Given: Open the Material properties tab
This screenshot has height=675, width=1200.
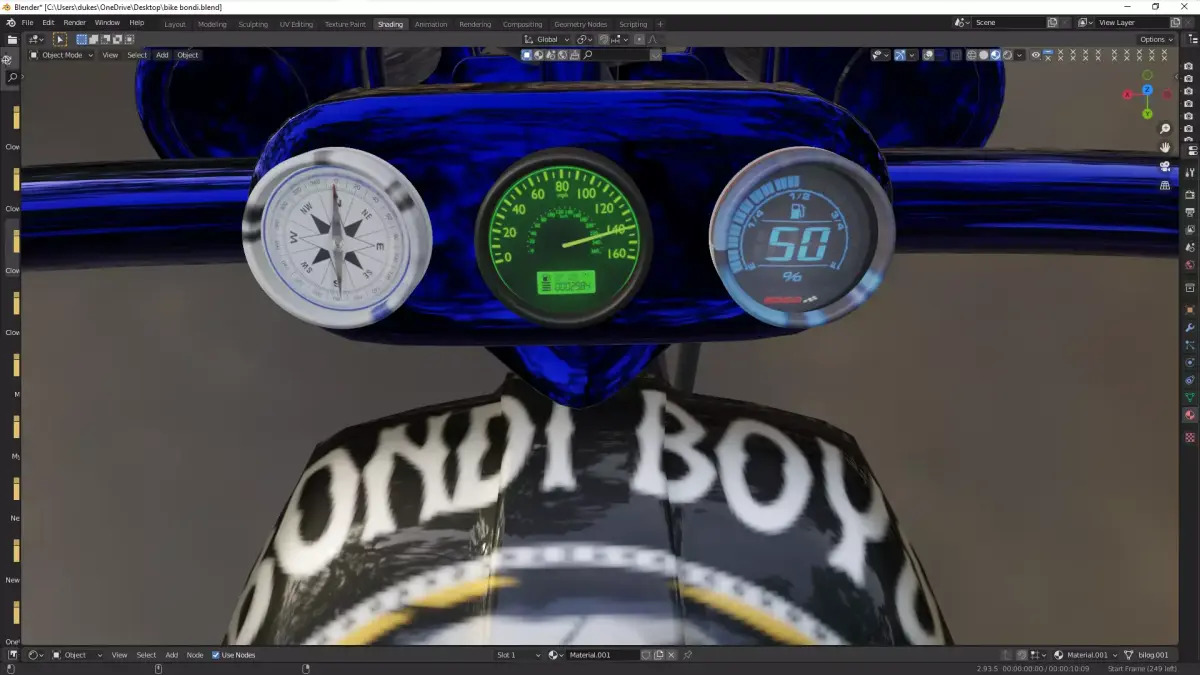Looking at the screenshot, I should click(x=1190, y=415).
